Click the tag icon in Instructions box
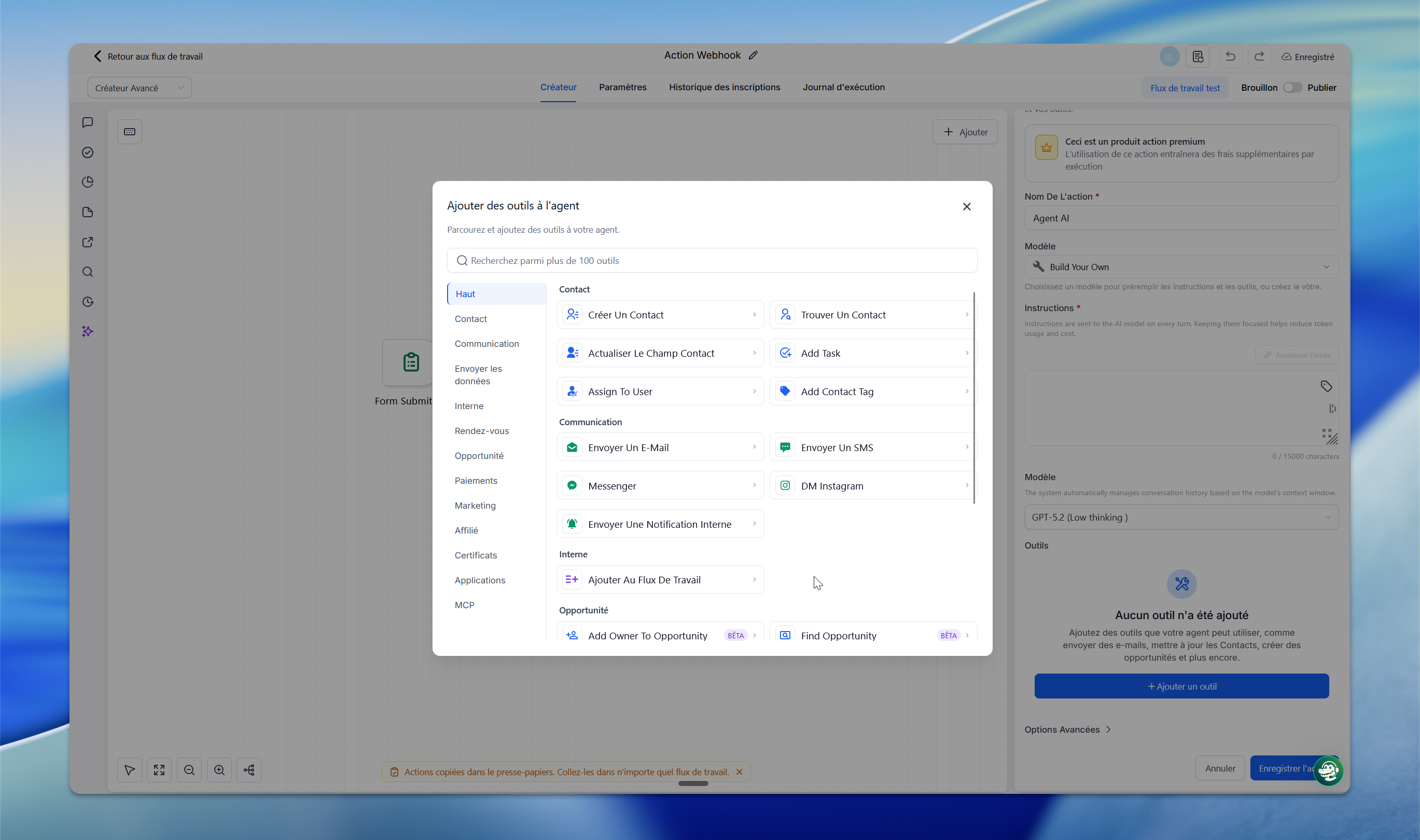This screenshot has height=840, width=1420. [x=1327, y=386]
